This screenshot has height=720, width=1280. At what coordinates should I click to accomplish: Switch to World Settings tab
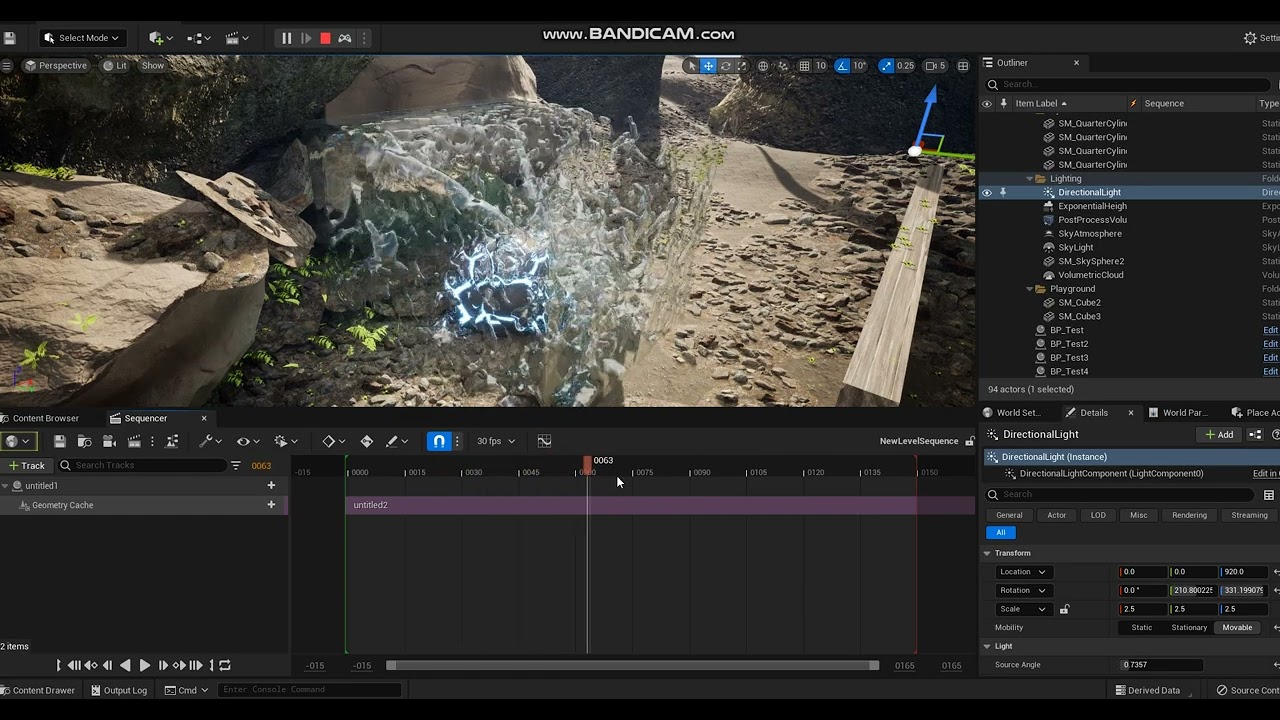(1011, 413)
